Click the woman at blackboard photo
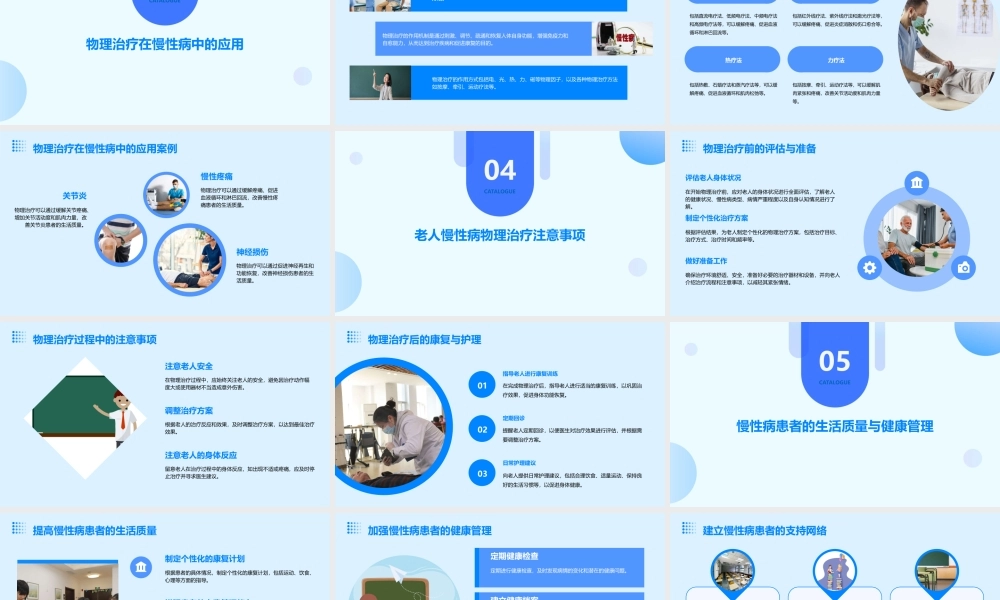Screen dimensions: 1000x600 click(380, 82)
